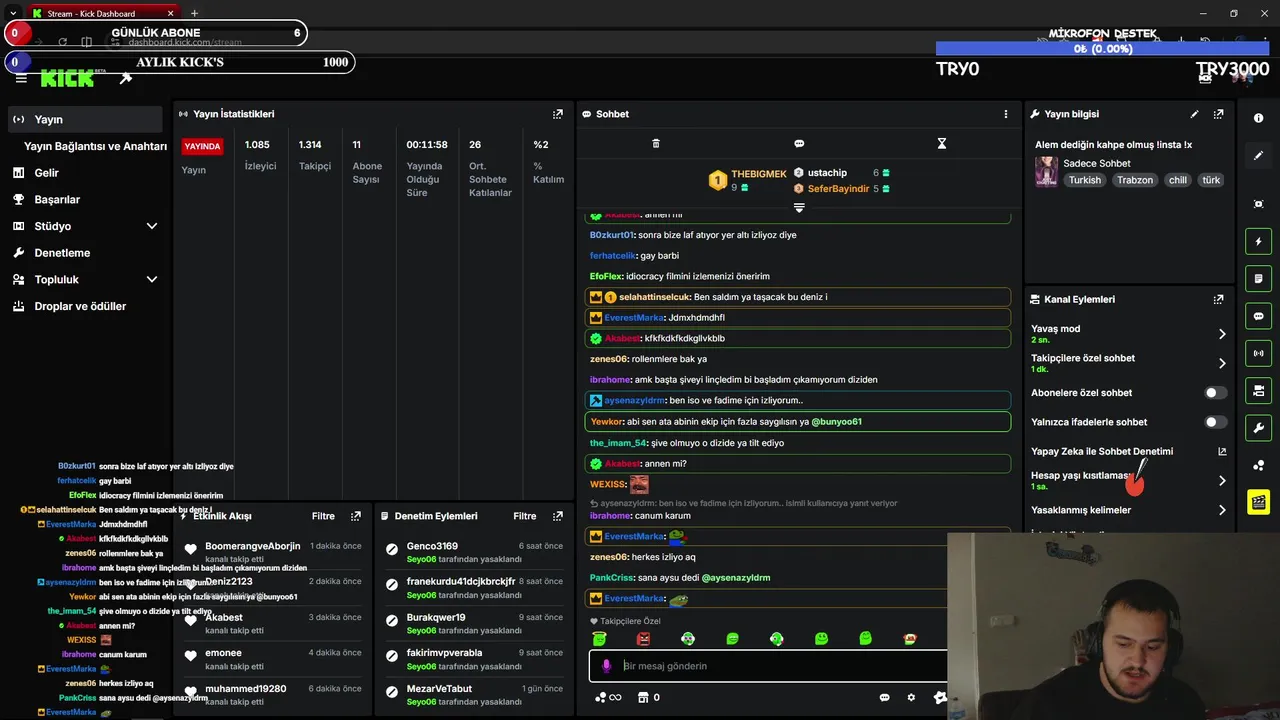
Task: Click the yellow clapperboard icon in right sidebar
Action: coord(1258,502)
